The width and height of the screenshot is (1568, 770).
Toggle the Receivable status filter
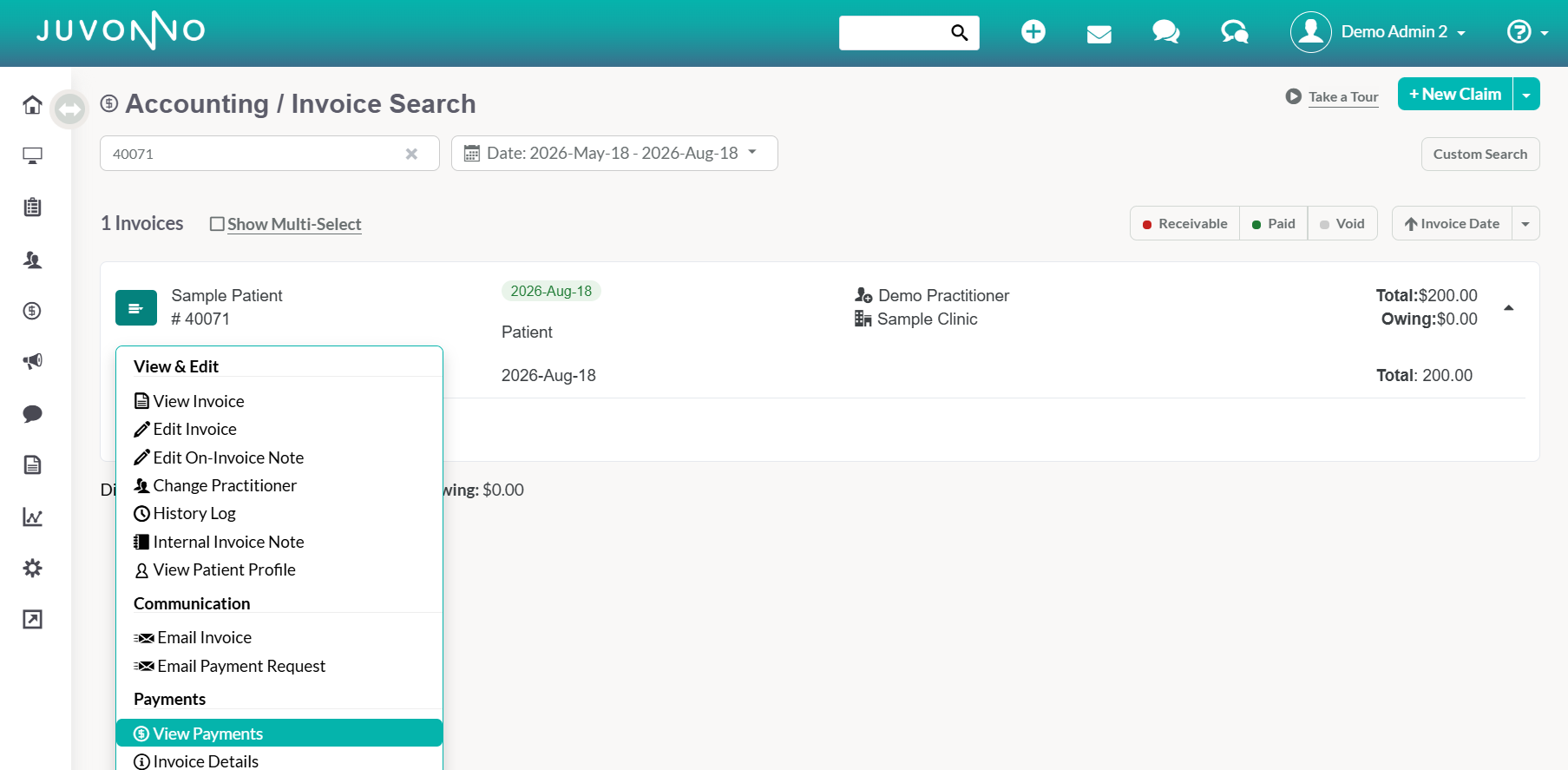coord(1184,223)
